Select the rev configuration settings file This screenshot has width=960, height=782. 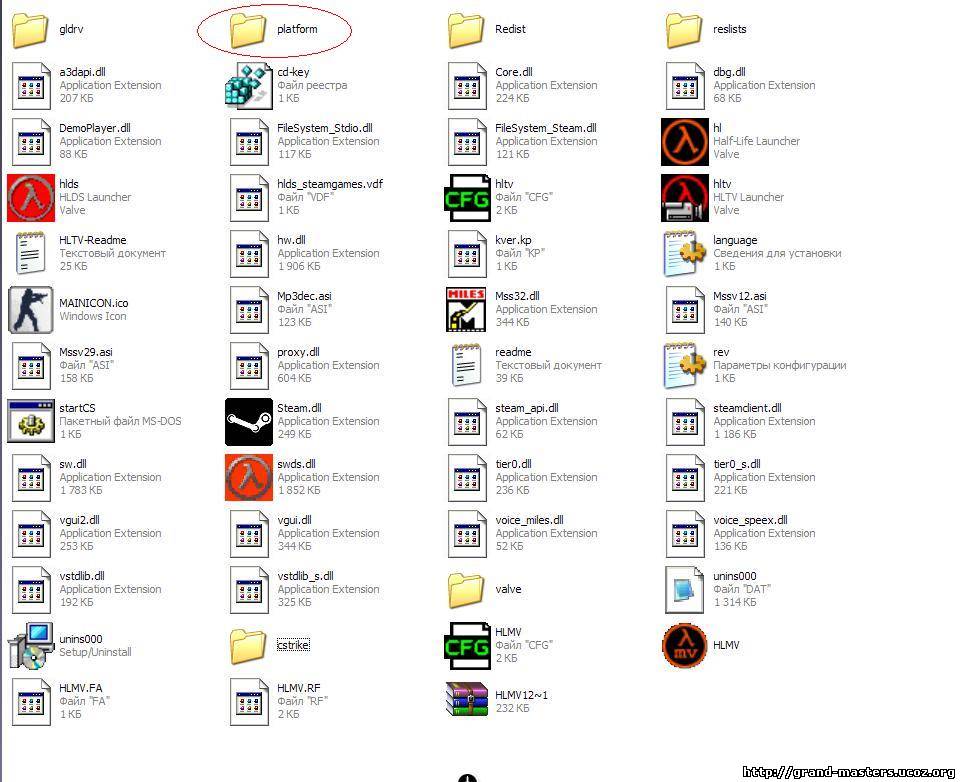pyautogui.click(x=685, y=365)
